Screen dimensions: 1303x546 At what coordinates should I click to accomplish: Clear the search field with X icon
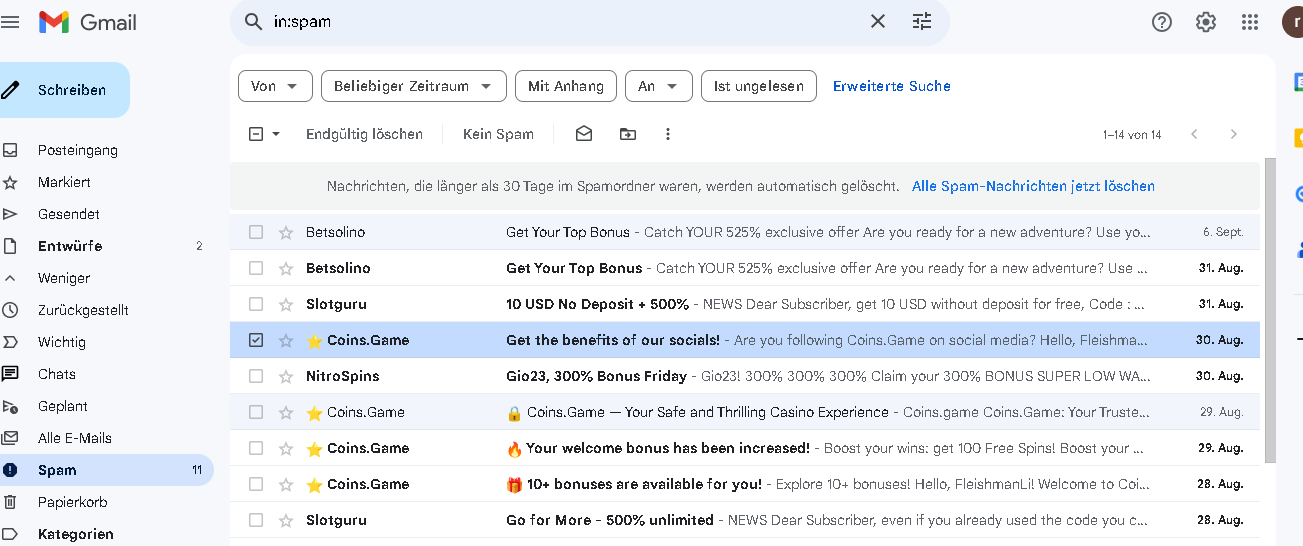pos(877,21)
